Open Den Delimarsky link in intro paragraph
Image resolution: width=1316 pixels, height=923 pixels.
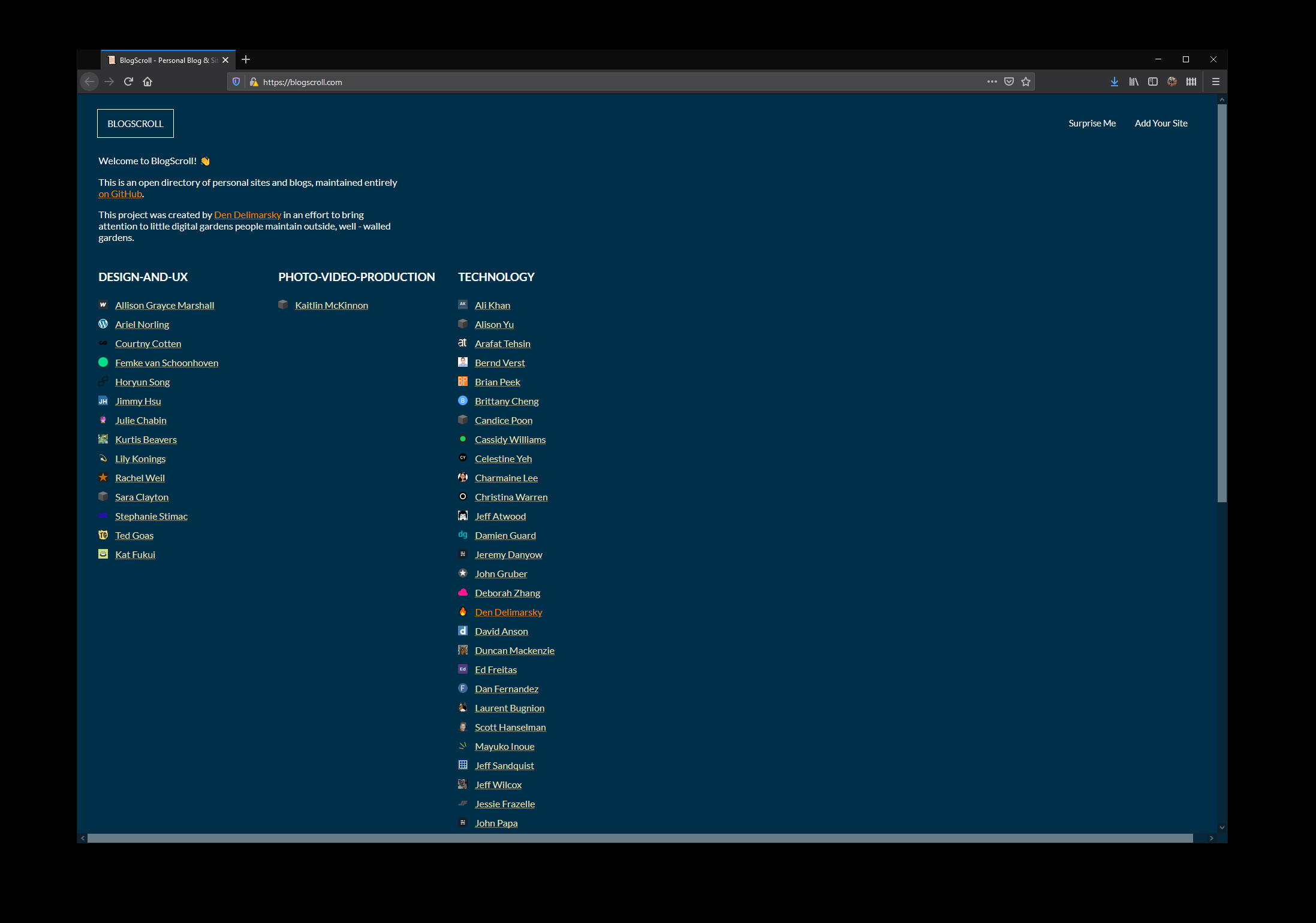pyautogui.click(x=248, y=215)
